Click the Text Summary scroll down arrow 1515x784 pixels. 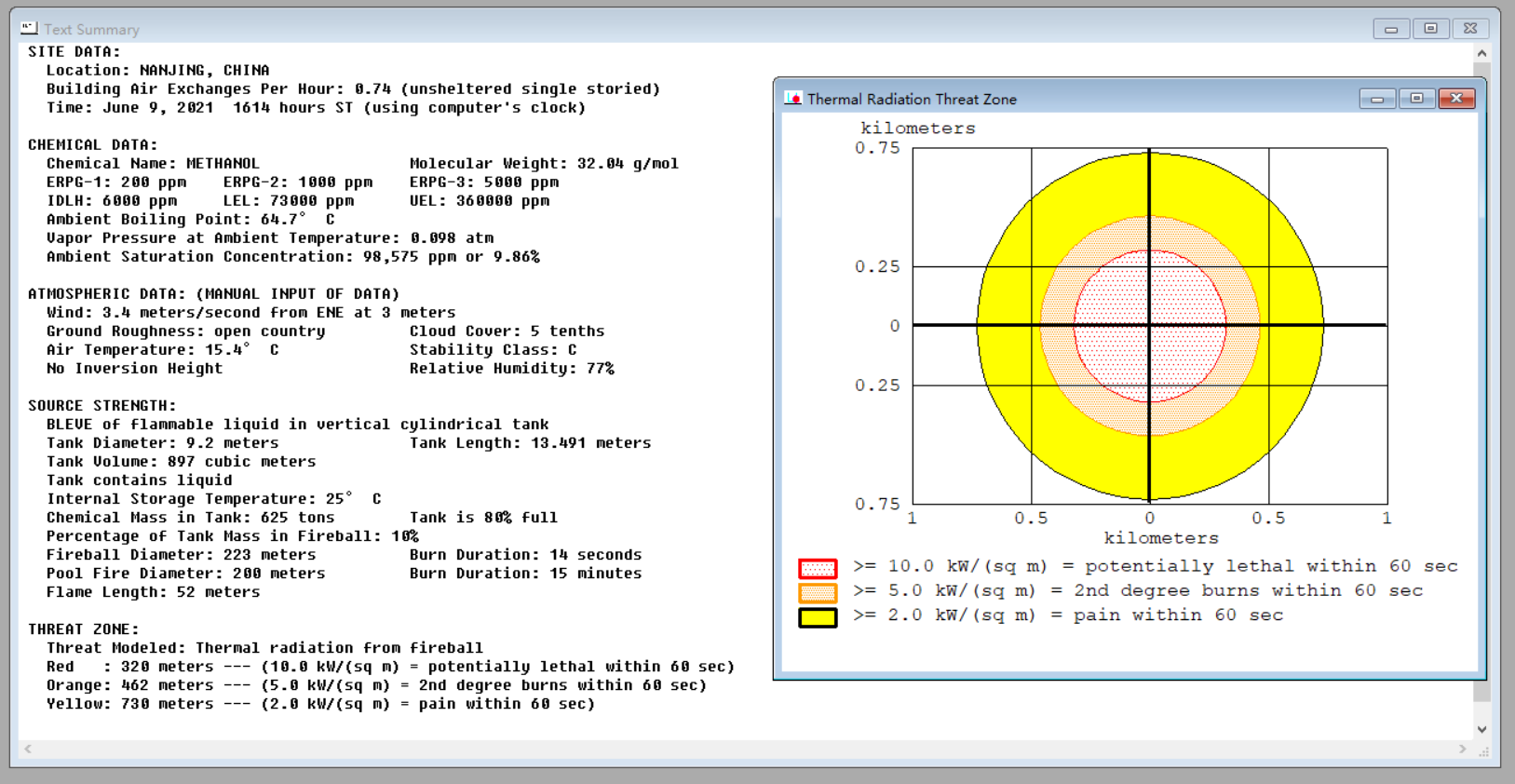point(1481,730)
